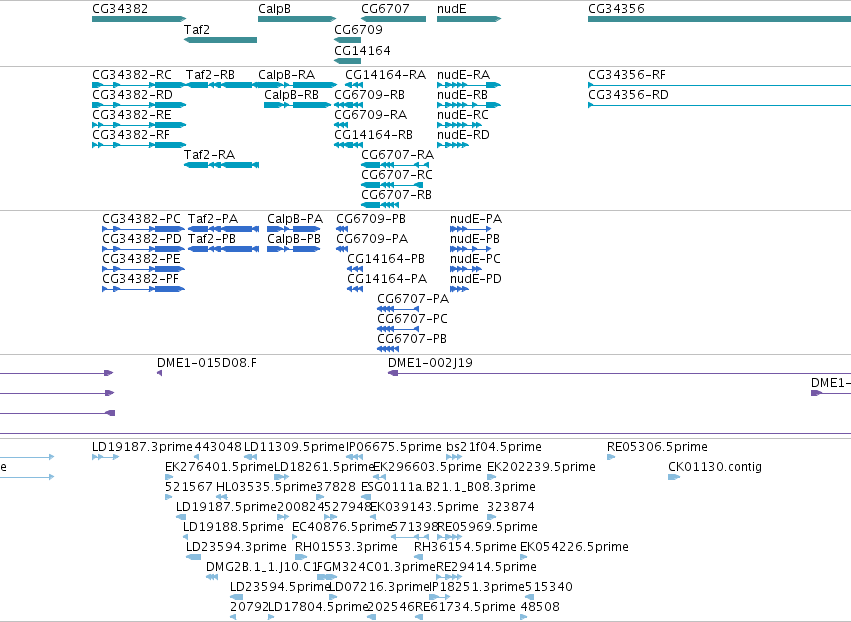Select protein Taf2-PB
The image size is (851, 622).
tap(223, 249)
